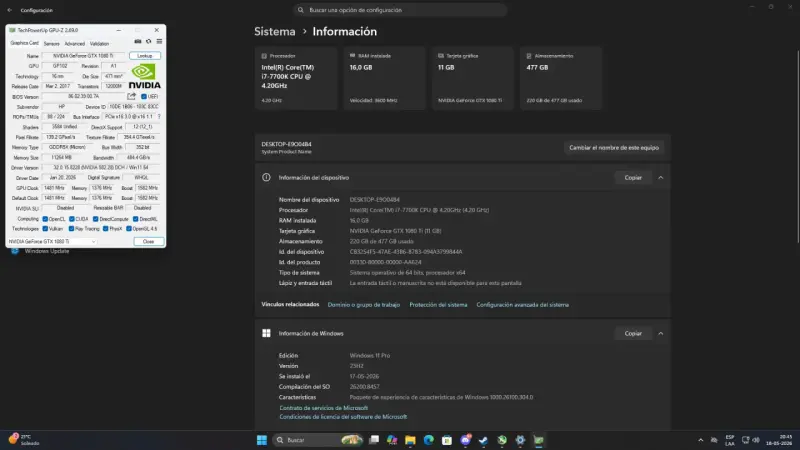Image resolution: width=800 pixels, height=450 pixels.
Task: Switch to the Graphics Card tab
Action: (x=24, y=43)
